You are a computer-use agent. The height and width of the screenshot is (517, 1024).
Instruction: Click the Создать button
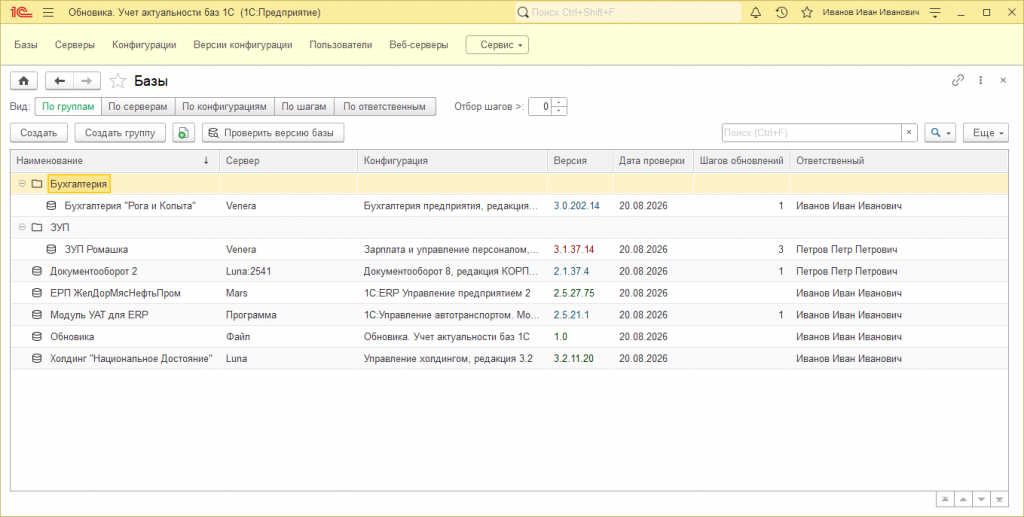click(39, 133)
